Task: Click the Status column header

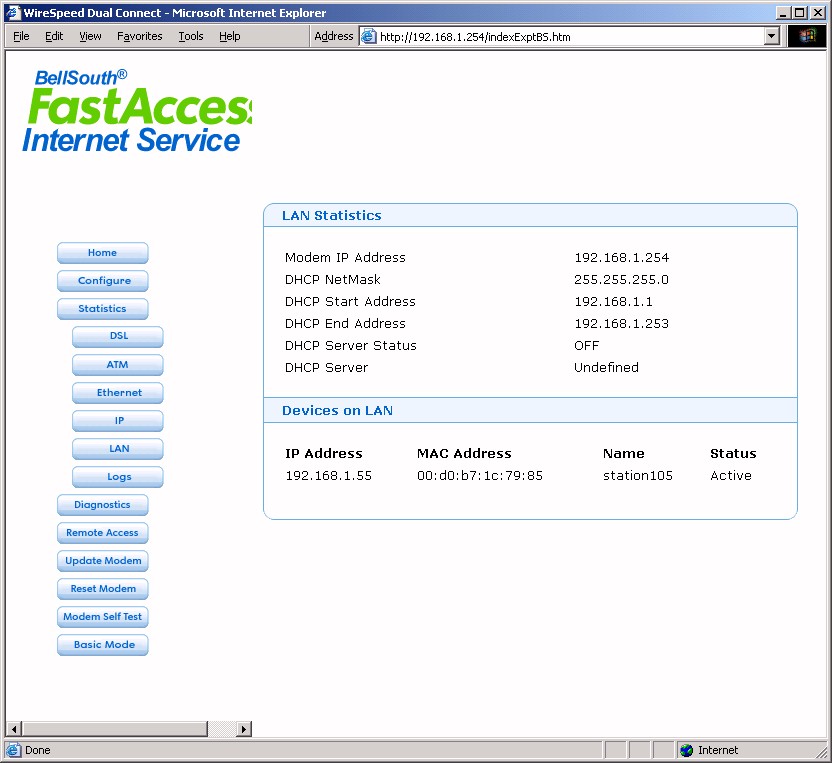Action: 733,454
